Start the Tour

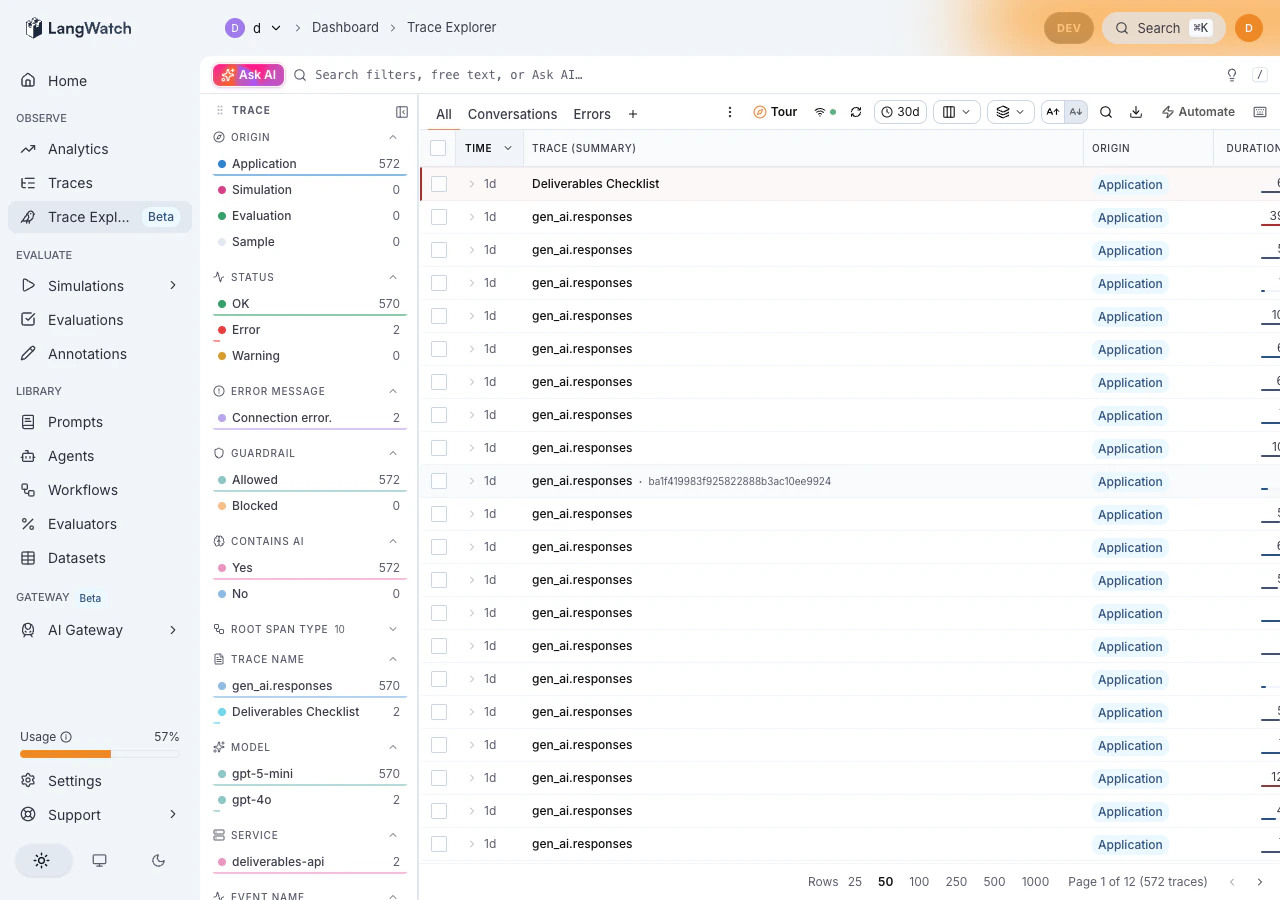(775, 112)
